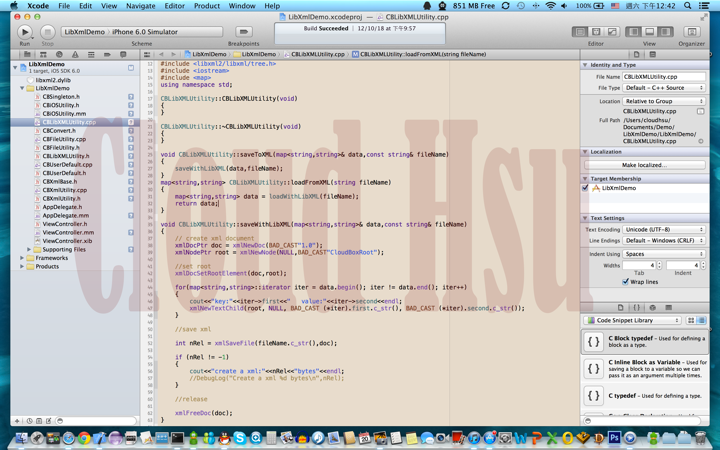Open the Code Snippet Library selector
The image size is (720, 450).
click(632, 320)
